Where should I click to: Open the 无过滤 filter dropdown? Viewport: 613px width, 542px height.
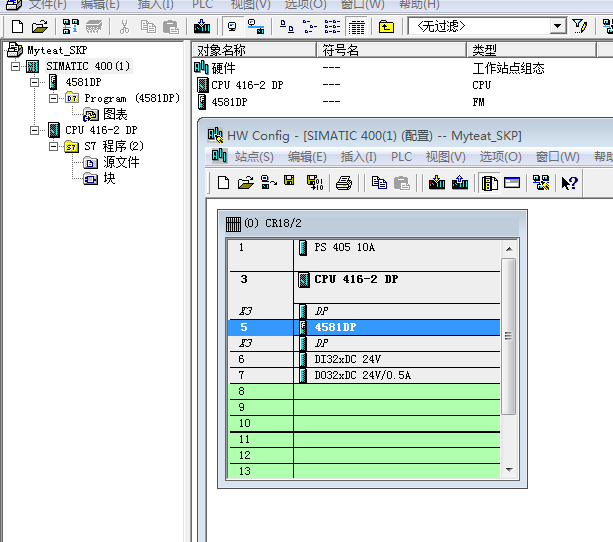(x=557, y=27)
